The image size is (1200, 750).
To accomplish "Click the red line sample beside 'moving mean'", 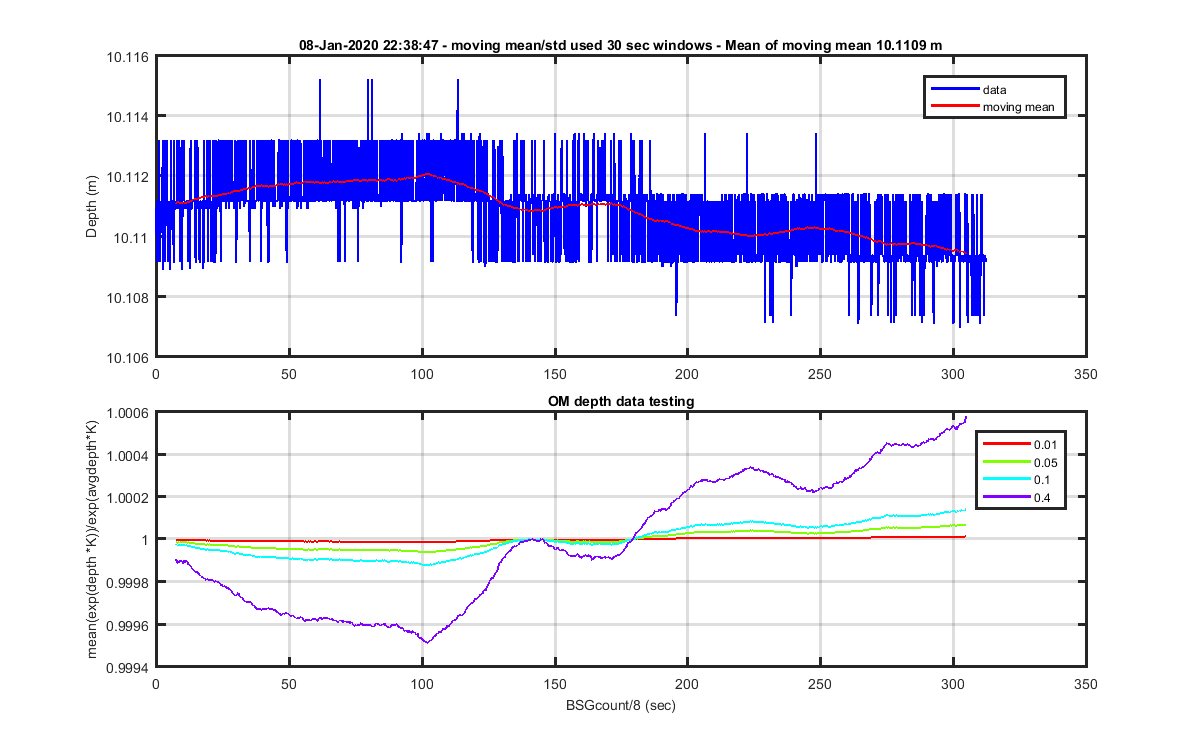I will (954, 107).
